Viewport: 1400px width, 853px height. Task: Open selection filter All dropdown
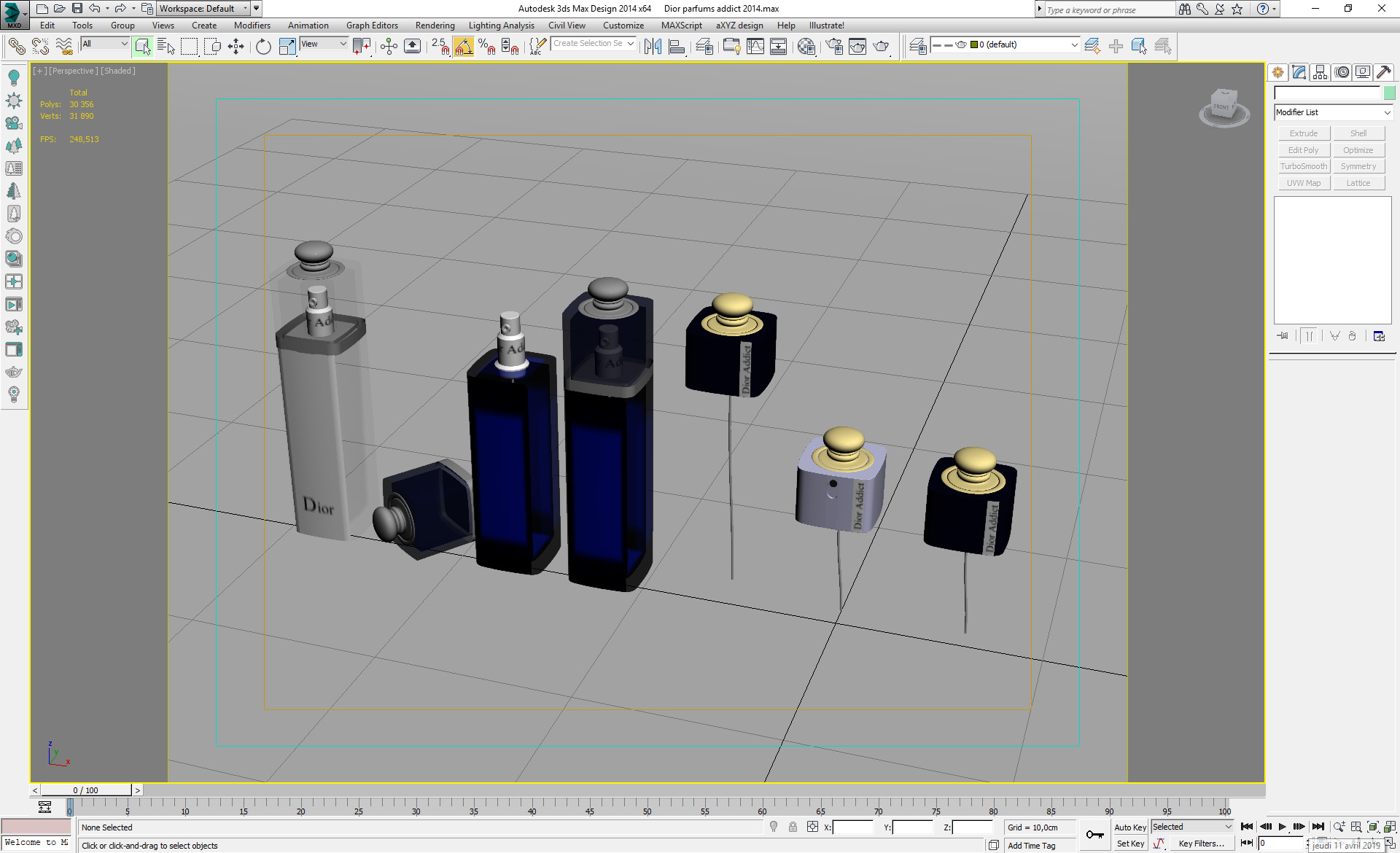click(x=105, y=44)
